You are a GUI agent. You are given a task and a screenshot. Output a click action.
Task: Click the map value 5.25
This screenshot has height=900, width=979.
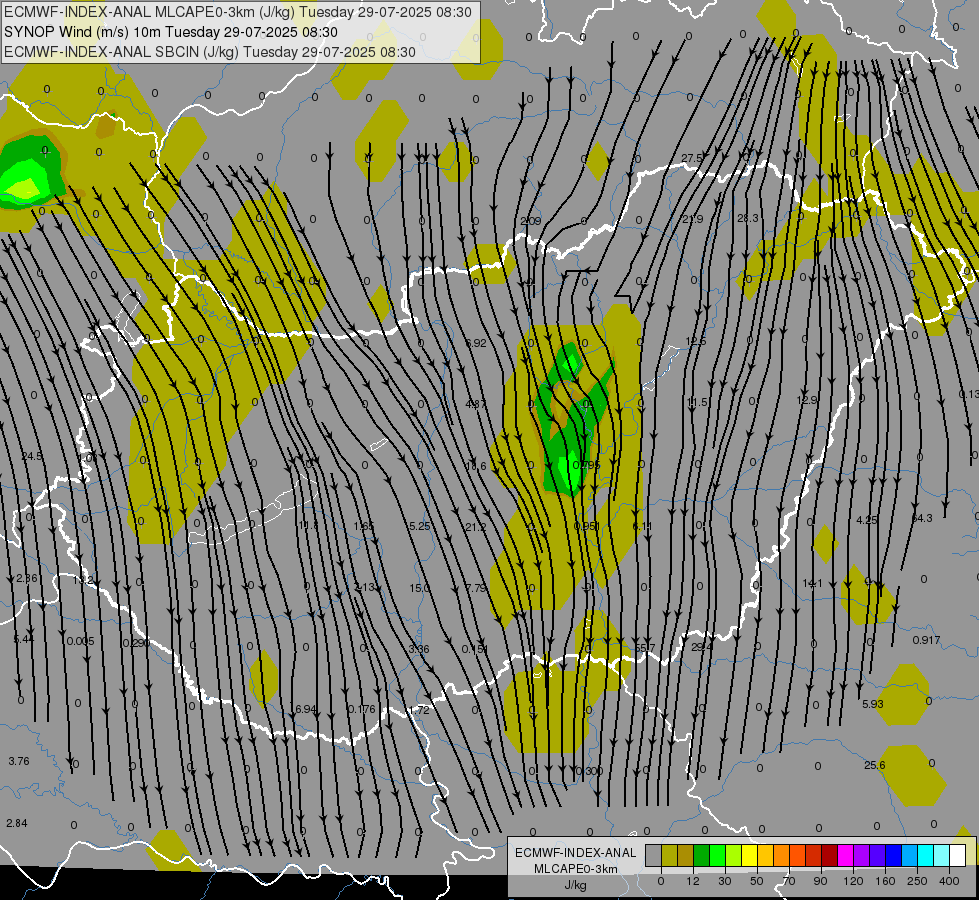click(420, 527)
